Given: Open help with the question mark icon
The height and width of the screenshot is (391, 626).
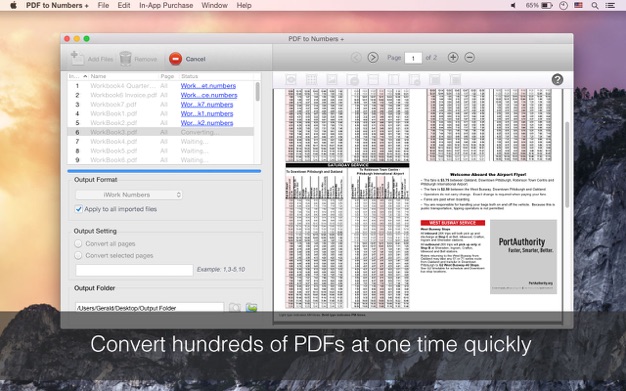Looking at the screenshot, I should coord(557,79).
